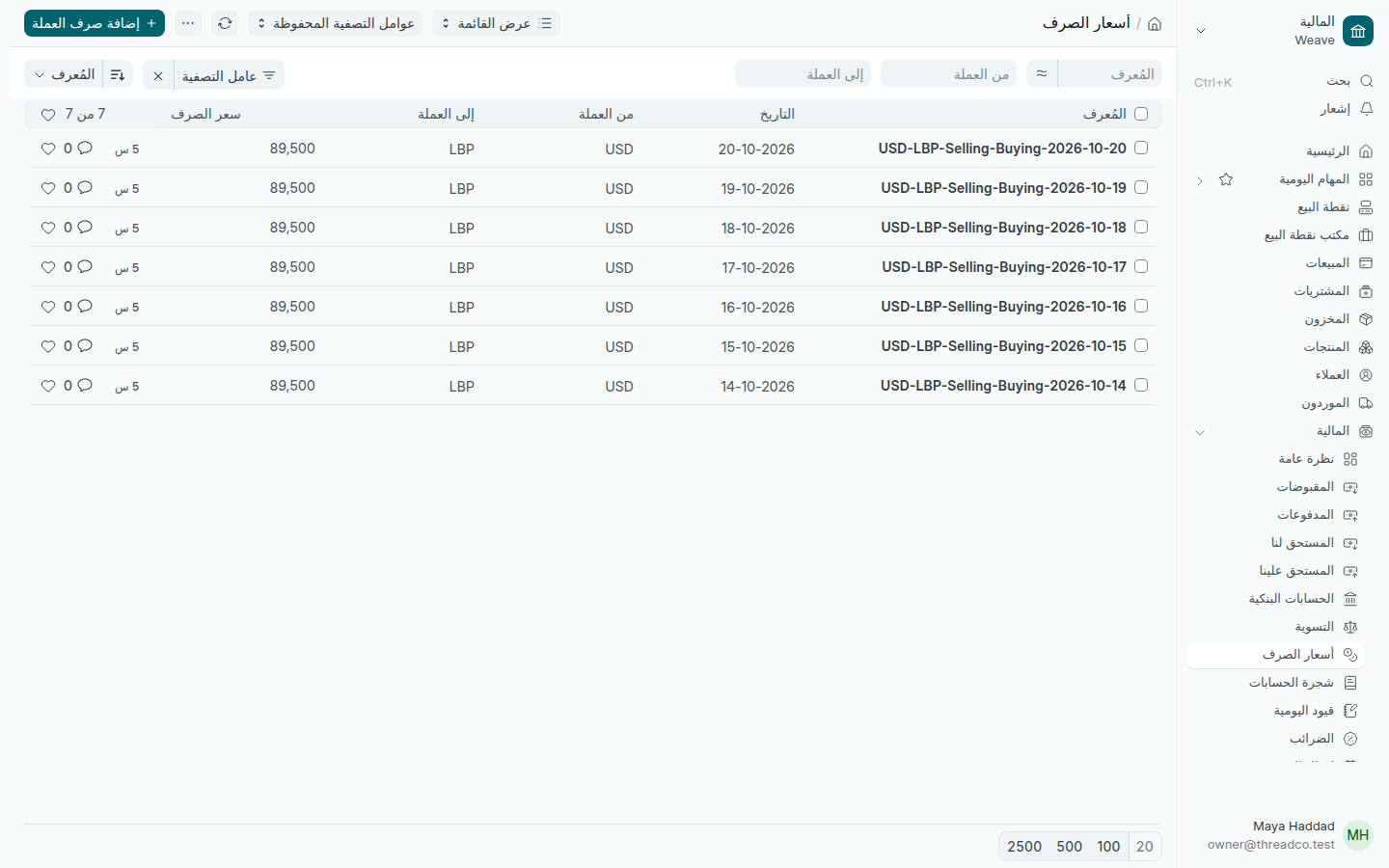Set page size to 500
This screenshot has width=1389, height=868.
coord(1069,847)
